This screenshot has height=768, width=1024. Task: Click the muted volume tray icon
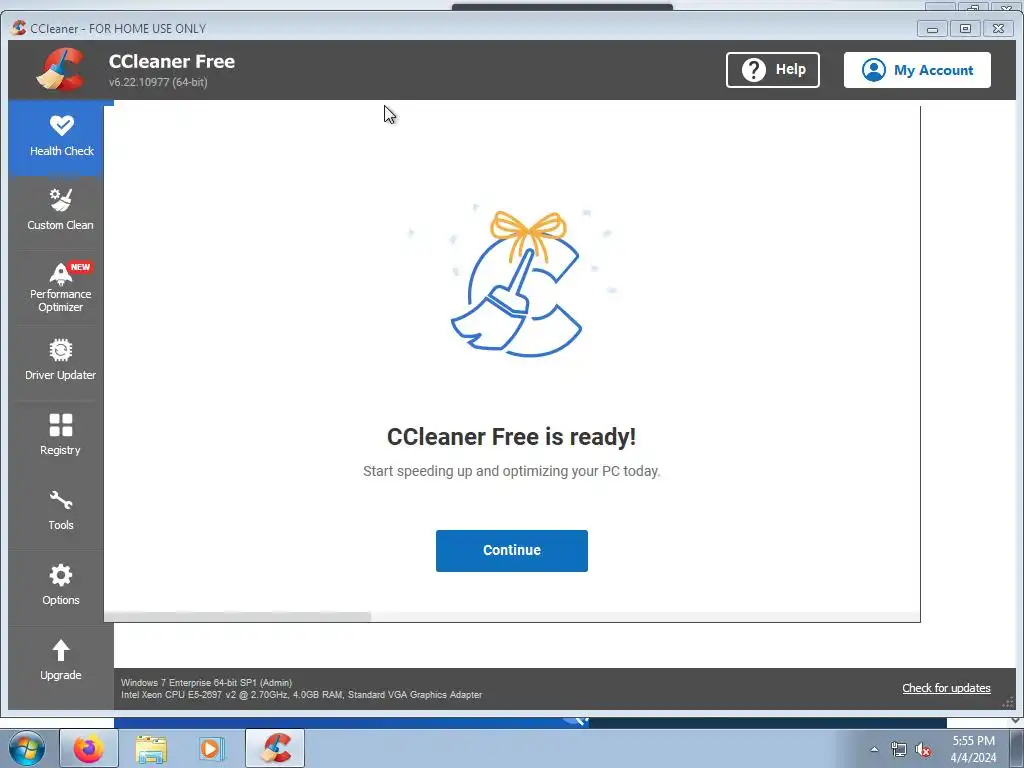coord(923,750)
